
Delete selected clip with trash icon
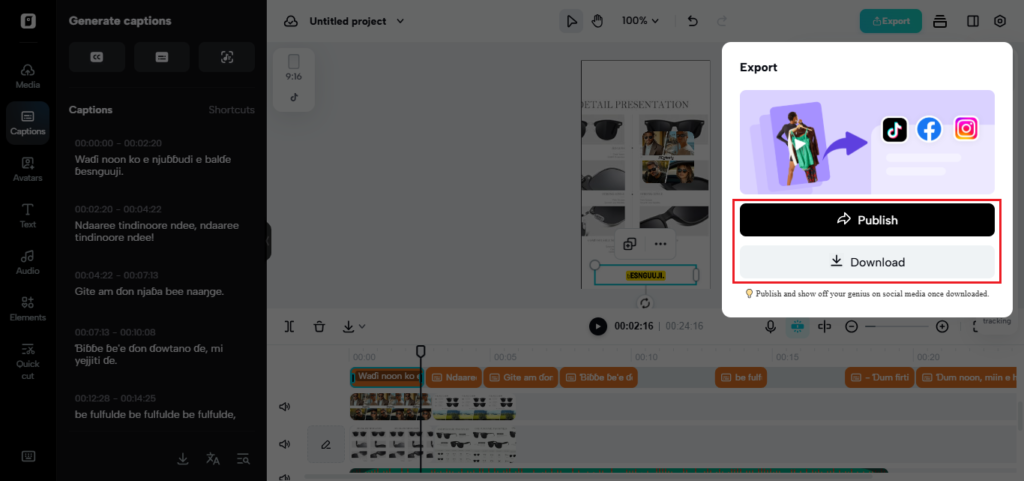pos(319,326)
